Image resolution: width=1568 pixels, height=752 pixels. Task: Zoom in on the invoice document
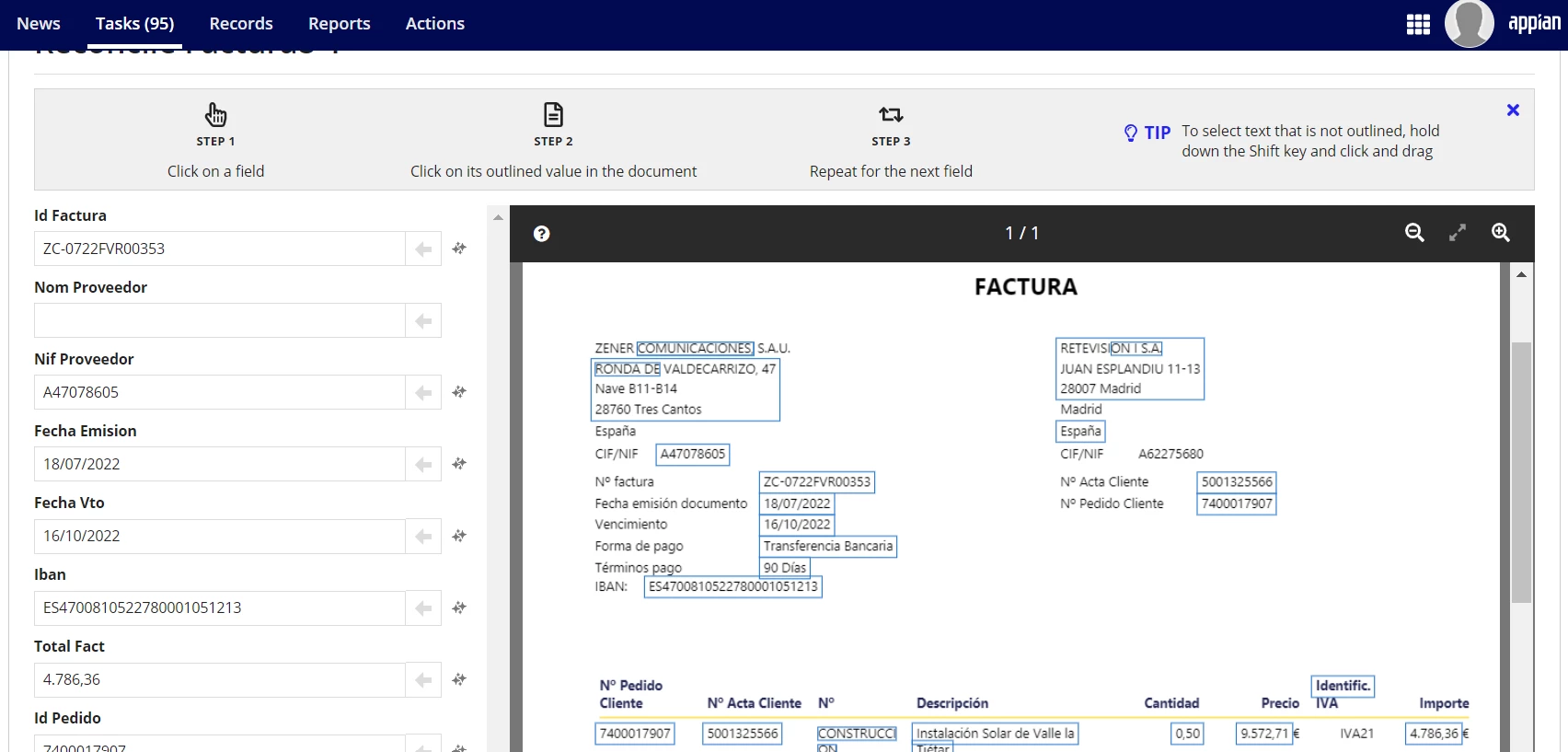pyautogui.click(x=1501, y=233)
